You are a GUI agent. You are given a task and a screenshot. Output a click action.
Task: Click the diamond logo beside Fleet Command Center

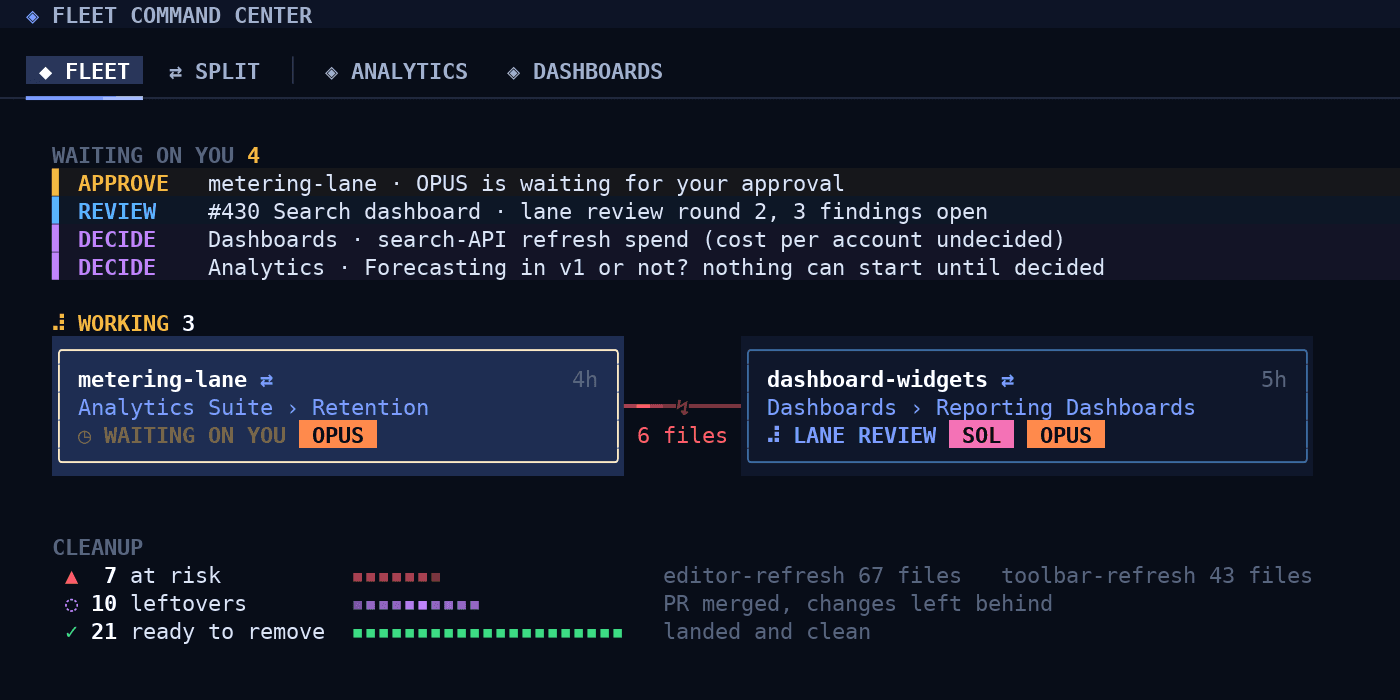[x=33, y=16]
